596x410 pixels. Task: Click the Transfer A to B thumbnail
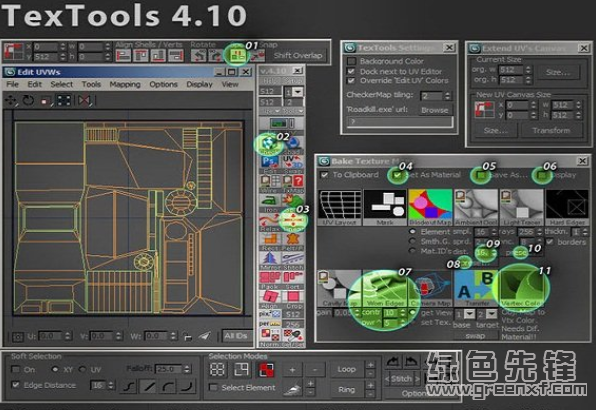[477, 288]
